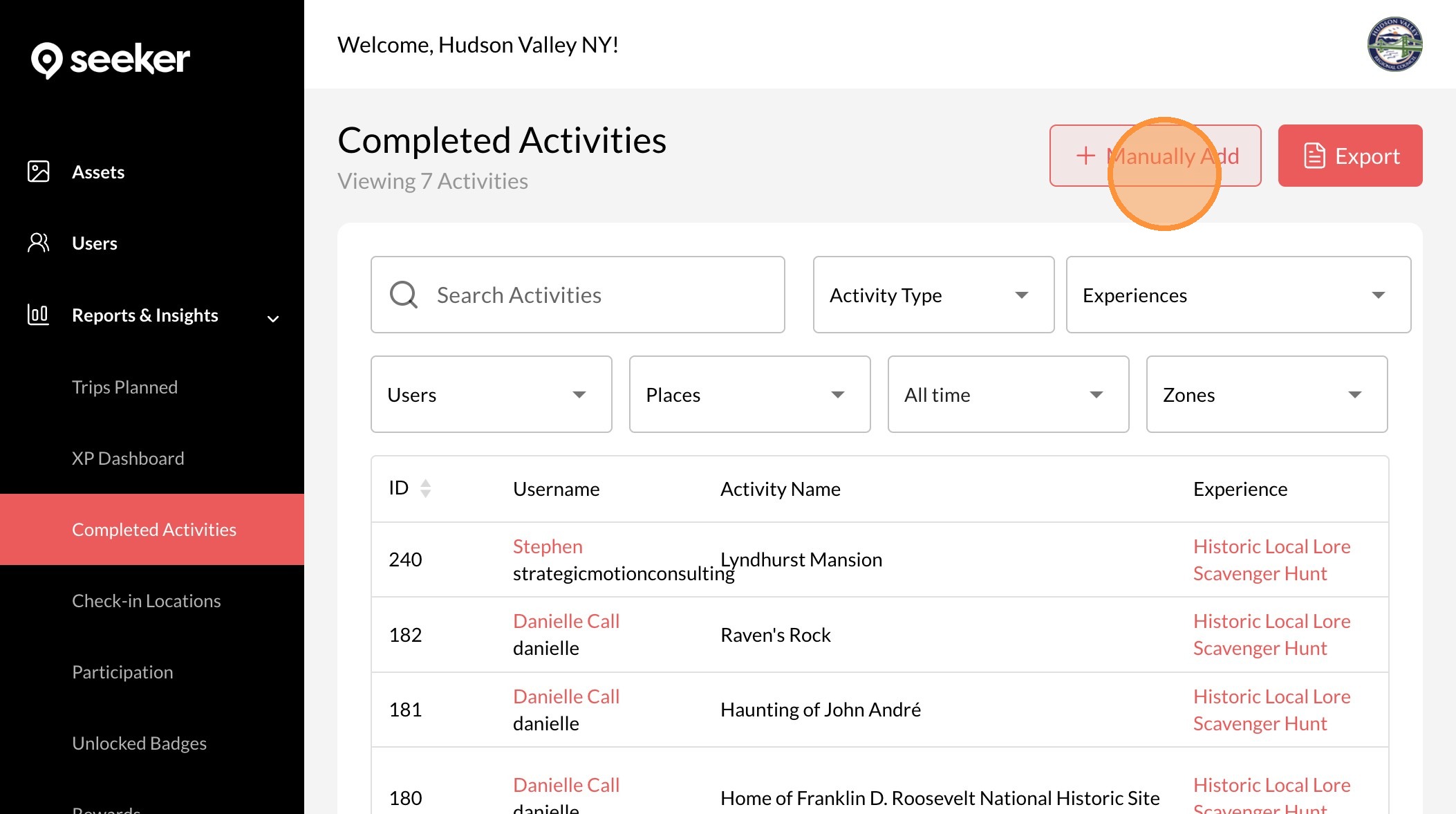The width and height of the screenshot is (1456, 814).
Task: Click the Export document icon
Action: [1314, 156]
